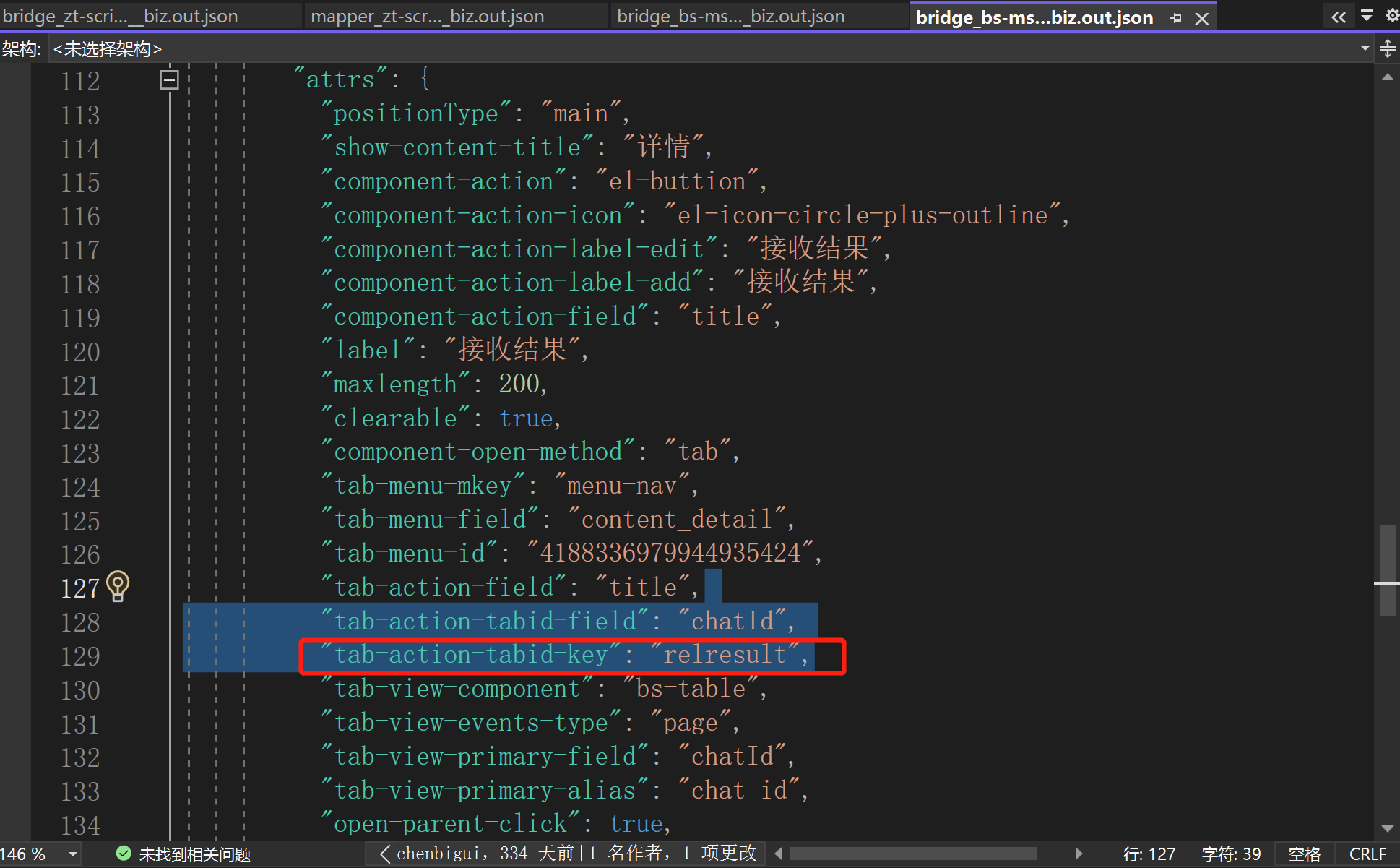Screen dimensions: 1400x868
Task: Click the split editor icon
Action: (x=1387, y=48)
